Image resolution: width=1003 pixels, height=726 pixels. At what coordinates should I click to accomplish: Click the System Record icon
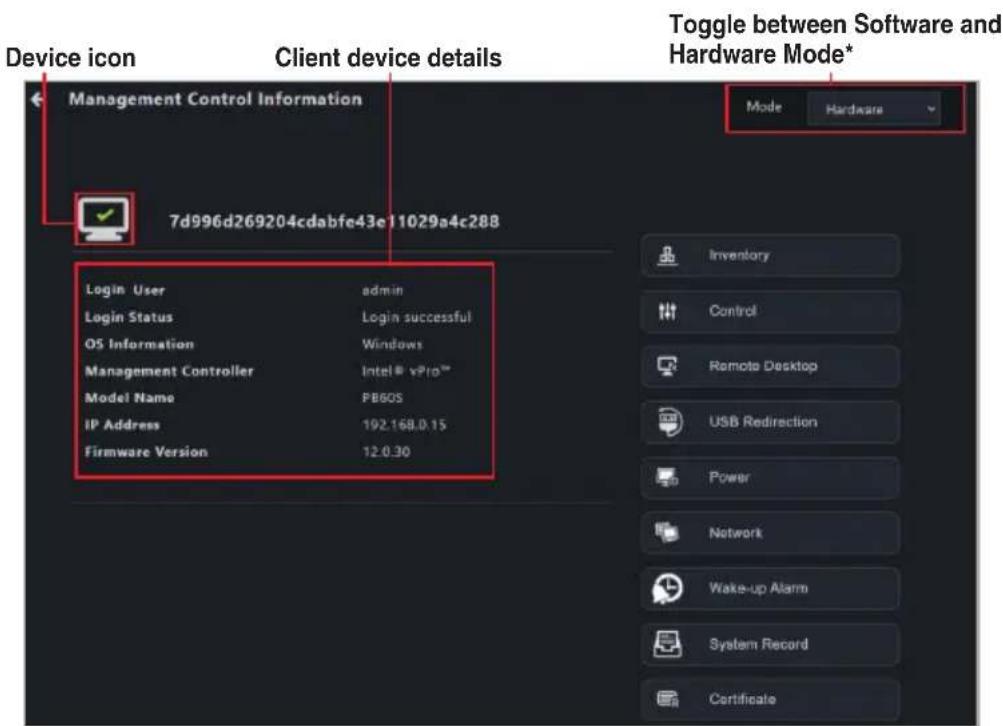(667, 643)
